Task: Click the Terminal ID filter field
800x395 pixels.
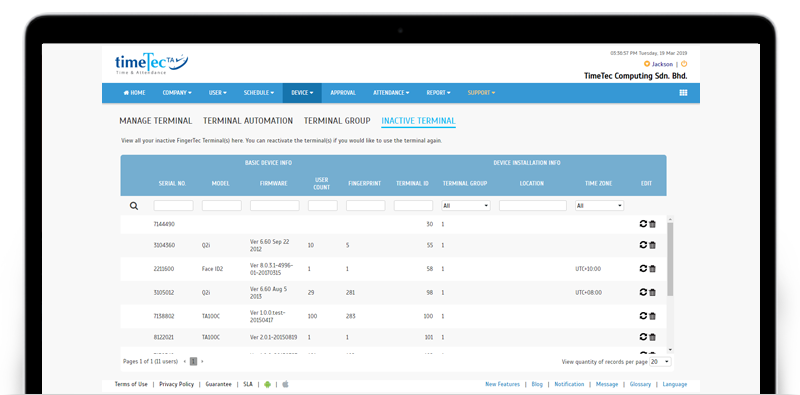Action: pyautogui.click(x=413, y=206)
